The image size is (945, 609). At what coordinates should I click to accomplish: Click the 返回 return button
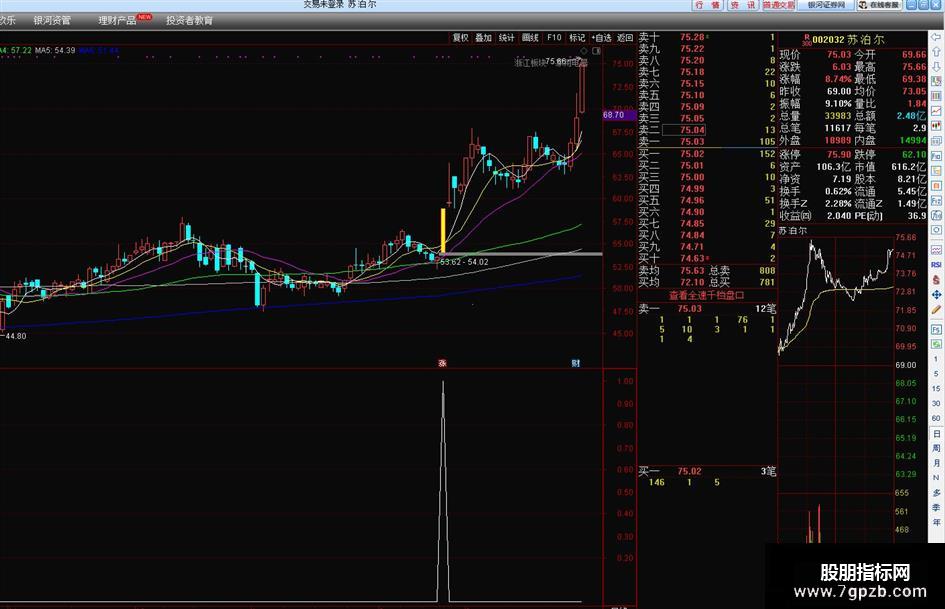(x=626, y=37)
